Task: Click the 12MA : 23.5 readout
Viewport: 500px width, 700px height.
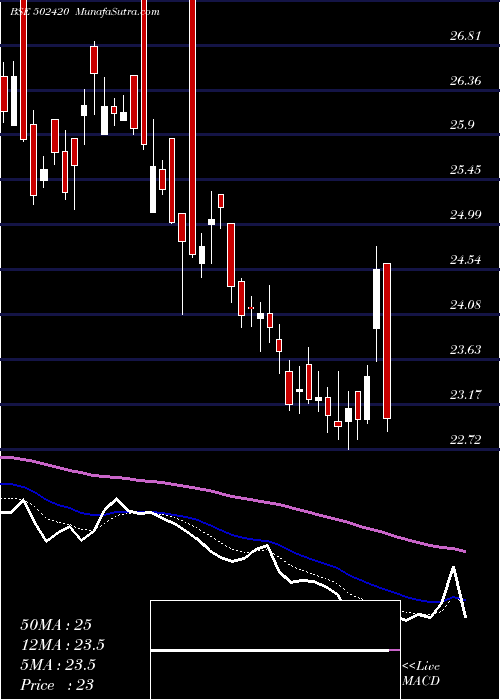Action: [62, 645]
